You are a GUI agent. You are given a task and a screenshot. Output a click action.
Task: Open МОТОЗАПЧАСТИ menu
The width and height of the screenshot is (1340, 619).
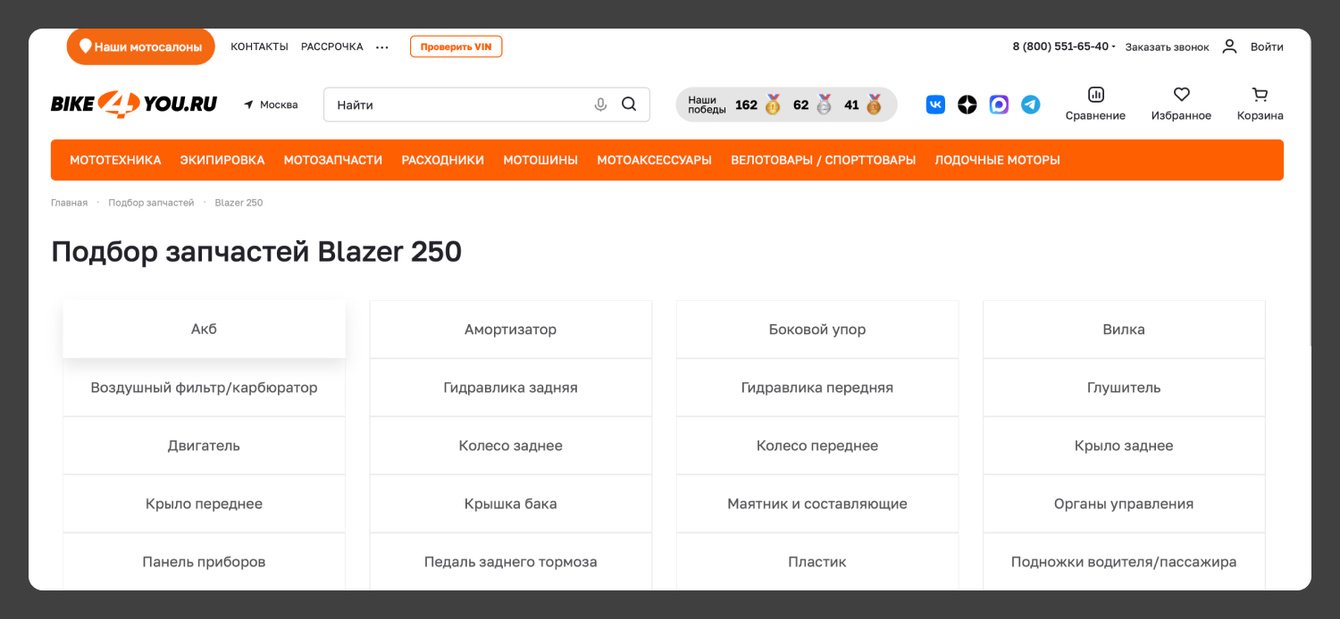[x=333, y=160]
